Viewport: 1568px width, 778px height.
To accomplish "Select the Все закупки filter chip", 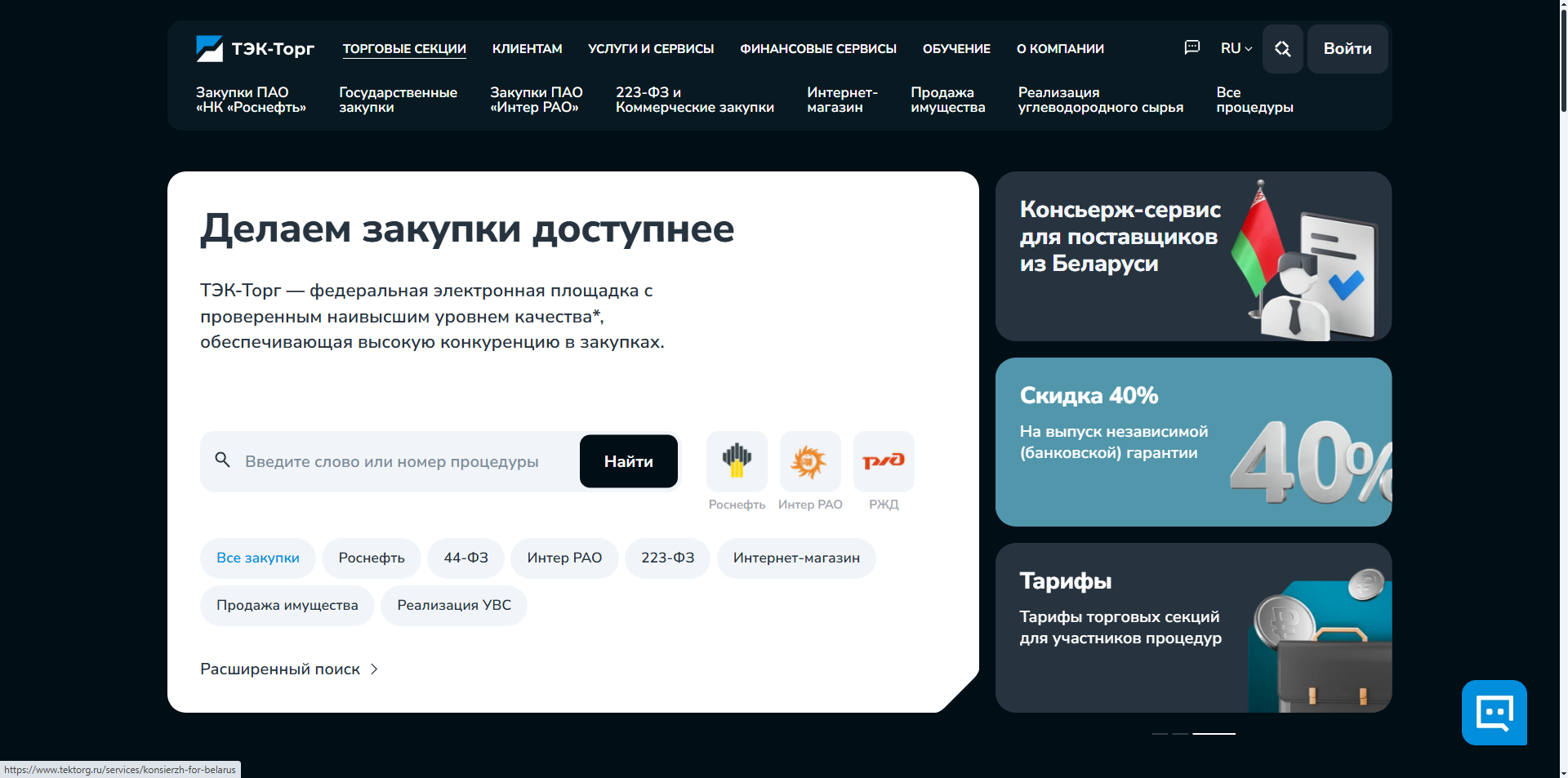I will (258, 558).
